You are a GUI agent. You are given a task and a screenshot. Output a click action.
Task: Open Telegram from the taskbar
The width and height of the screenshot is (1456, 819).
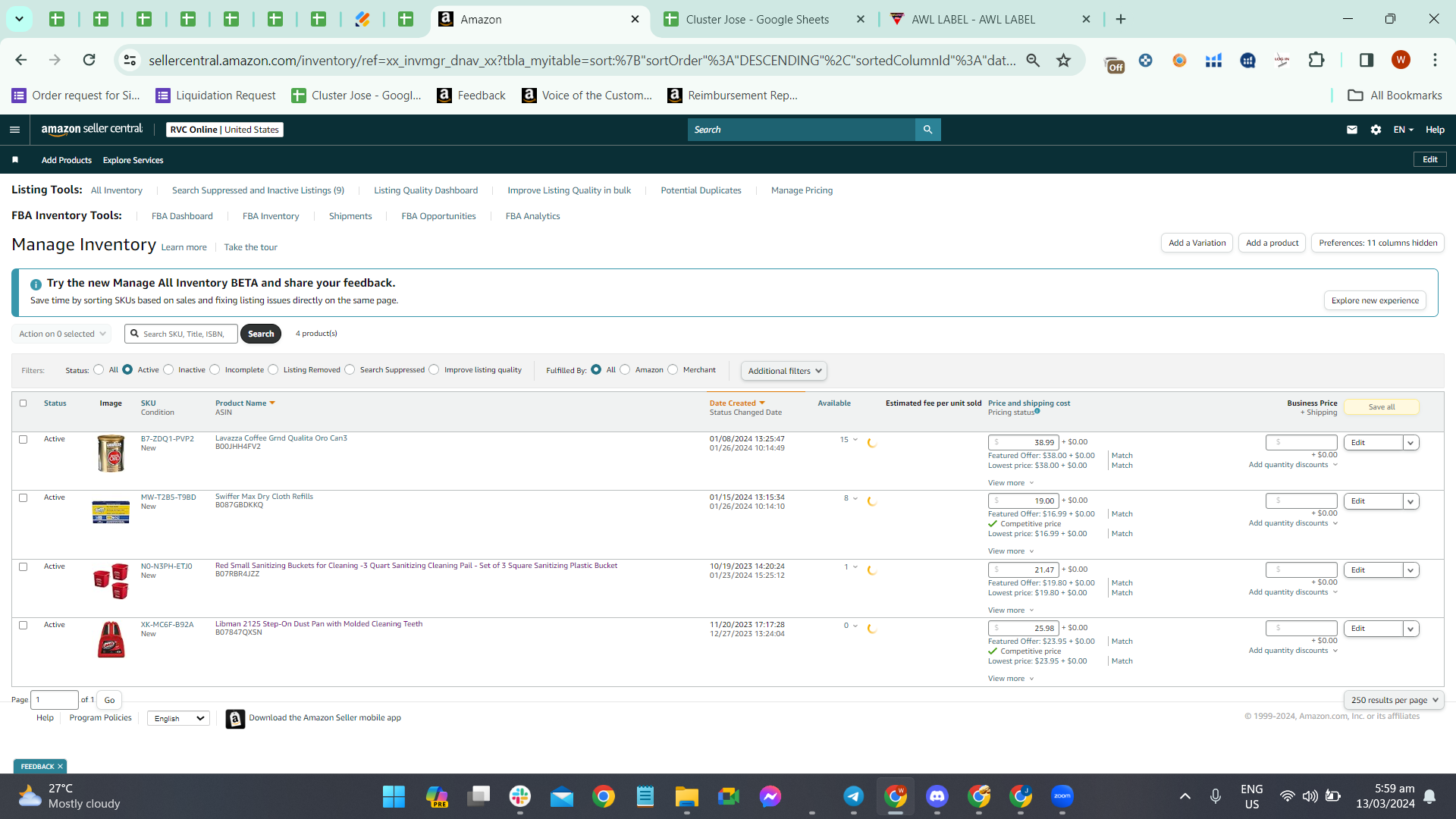(x=853, y=796)
